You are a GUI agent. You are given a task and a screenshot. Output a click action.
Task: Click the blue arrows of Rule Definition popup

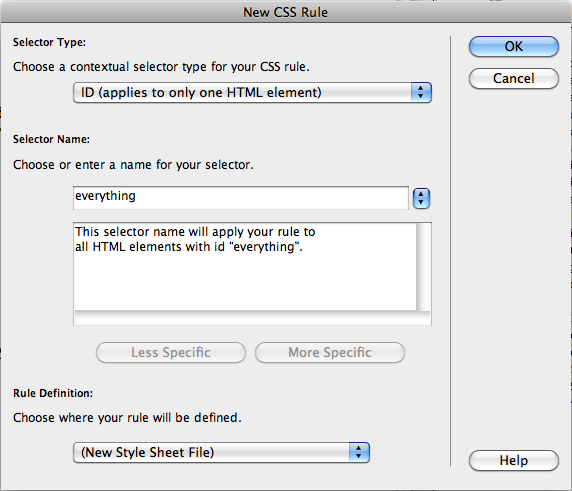point(359,452)
